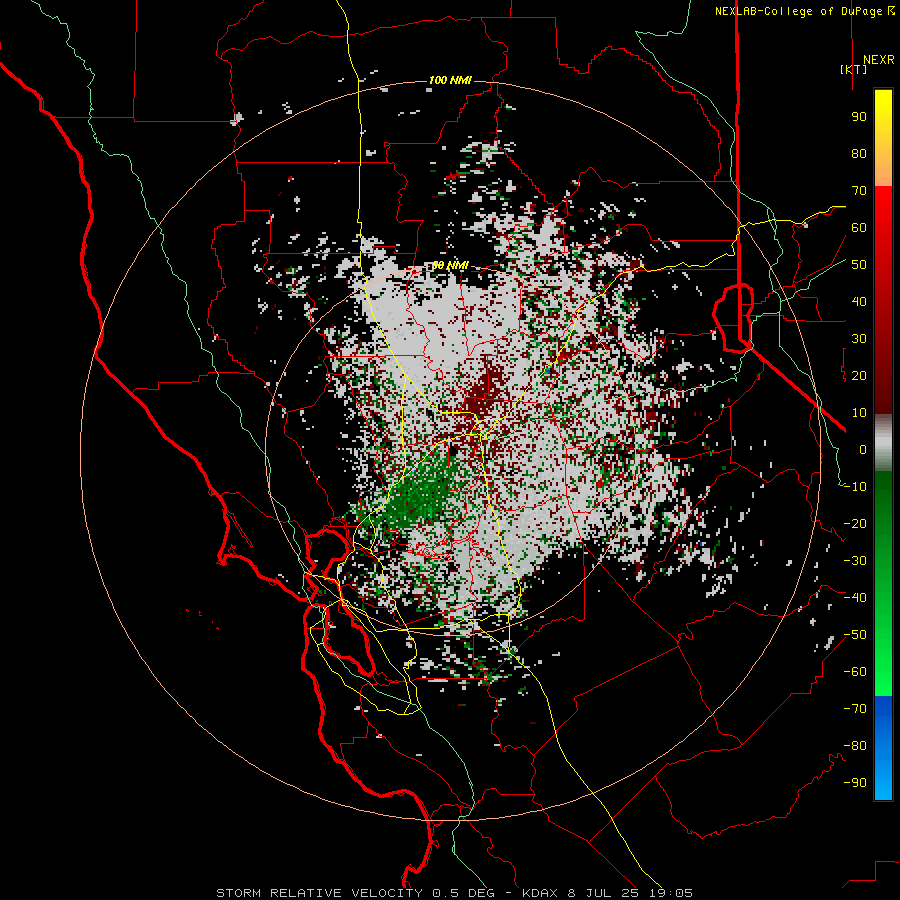Click the -30 value on velocity scale
Viewport: 900px width, 900px height.
855,561
